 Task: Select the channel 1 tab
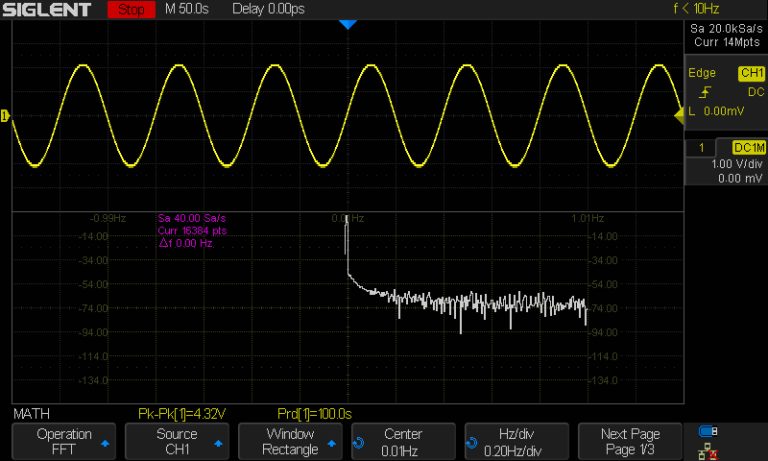[x=702, y=148]
